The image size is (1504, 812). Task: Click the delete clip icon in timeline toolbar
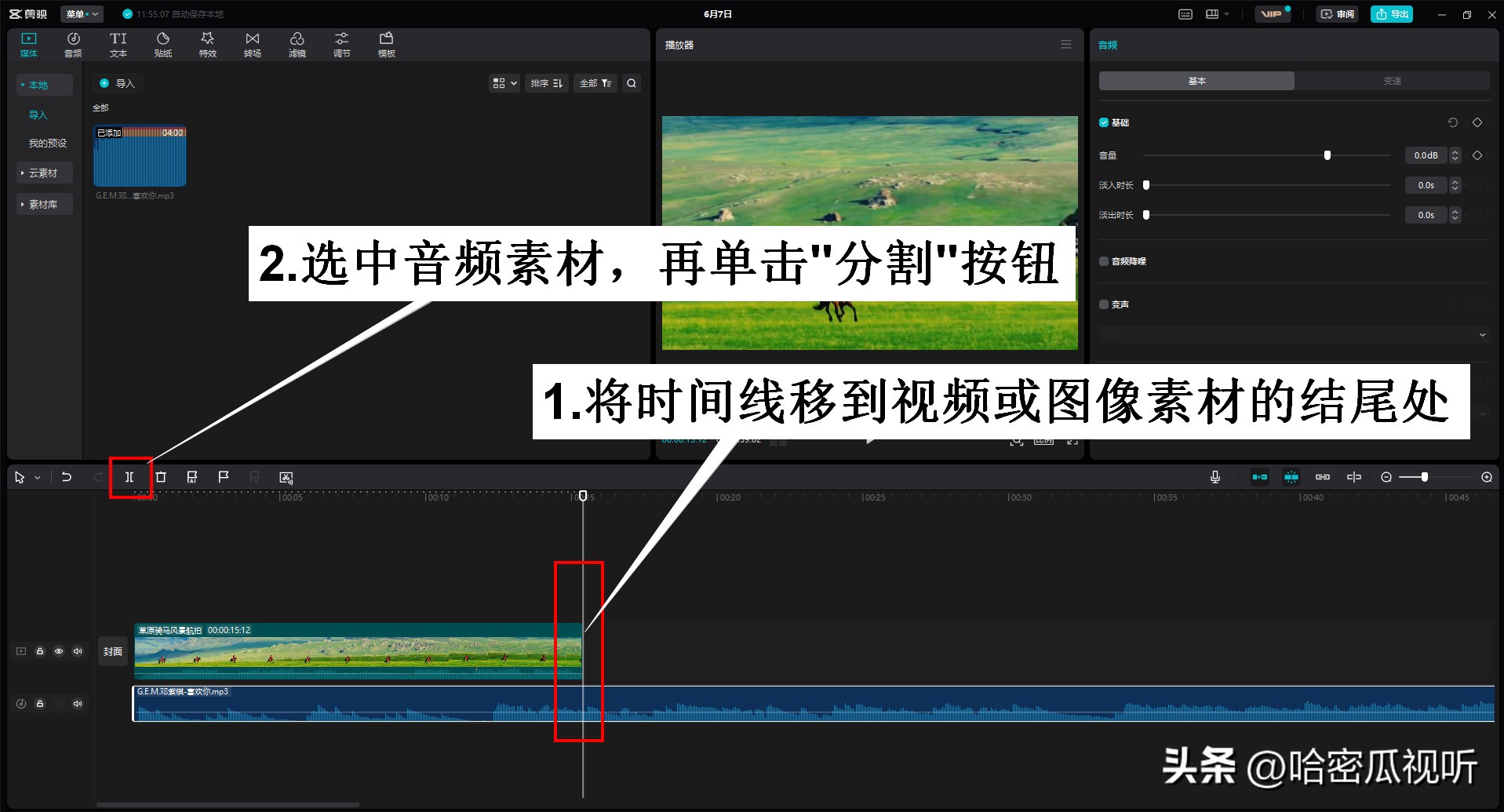[x=160, y=477]
